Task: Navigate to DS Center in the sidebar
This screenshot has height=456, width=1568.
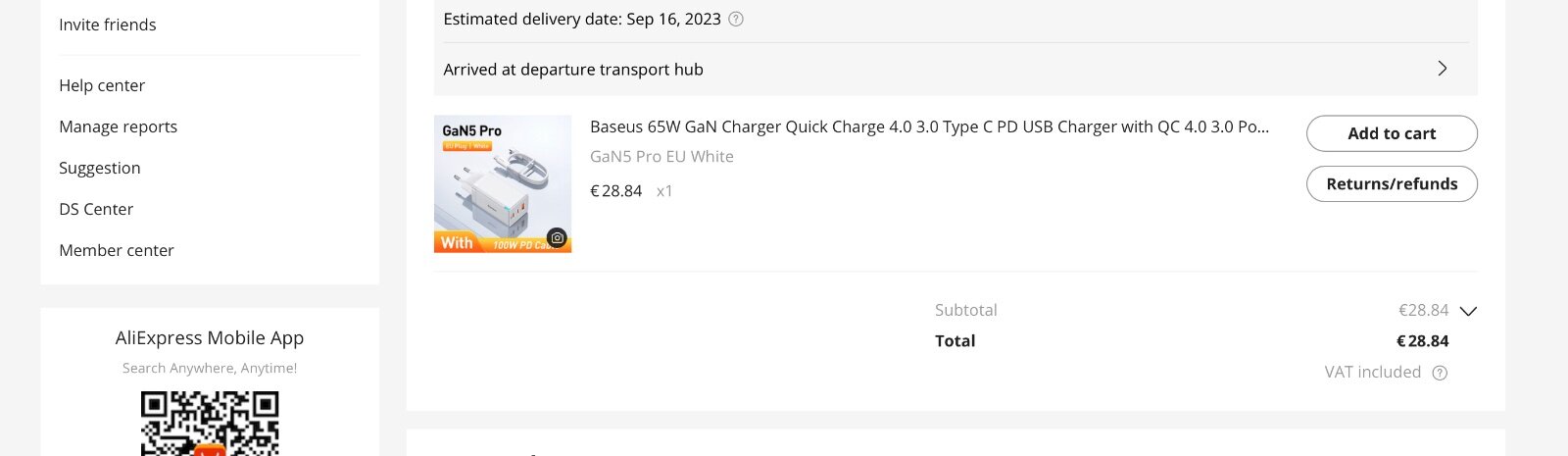Action: tap(96, 209)
